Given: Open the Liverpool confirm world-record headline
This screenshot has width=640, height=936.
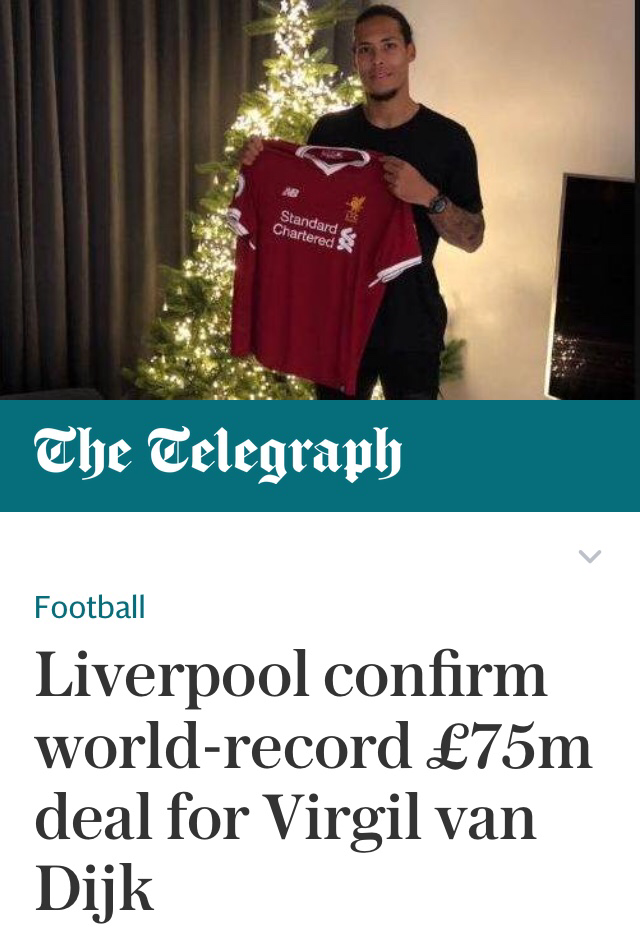Looking at the screenshot, I should 313,782.
